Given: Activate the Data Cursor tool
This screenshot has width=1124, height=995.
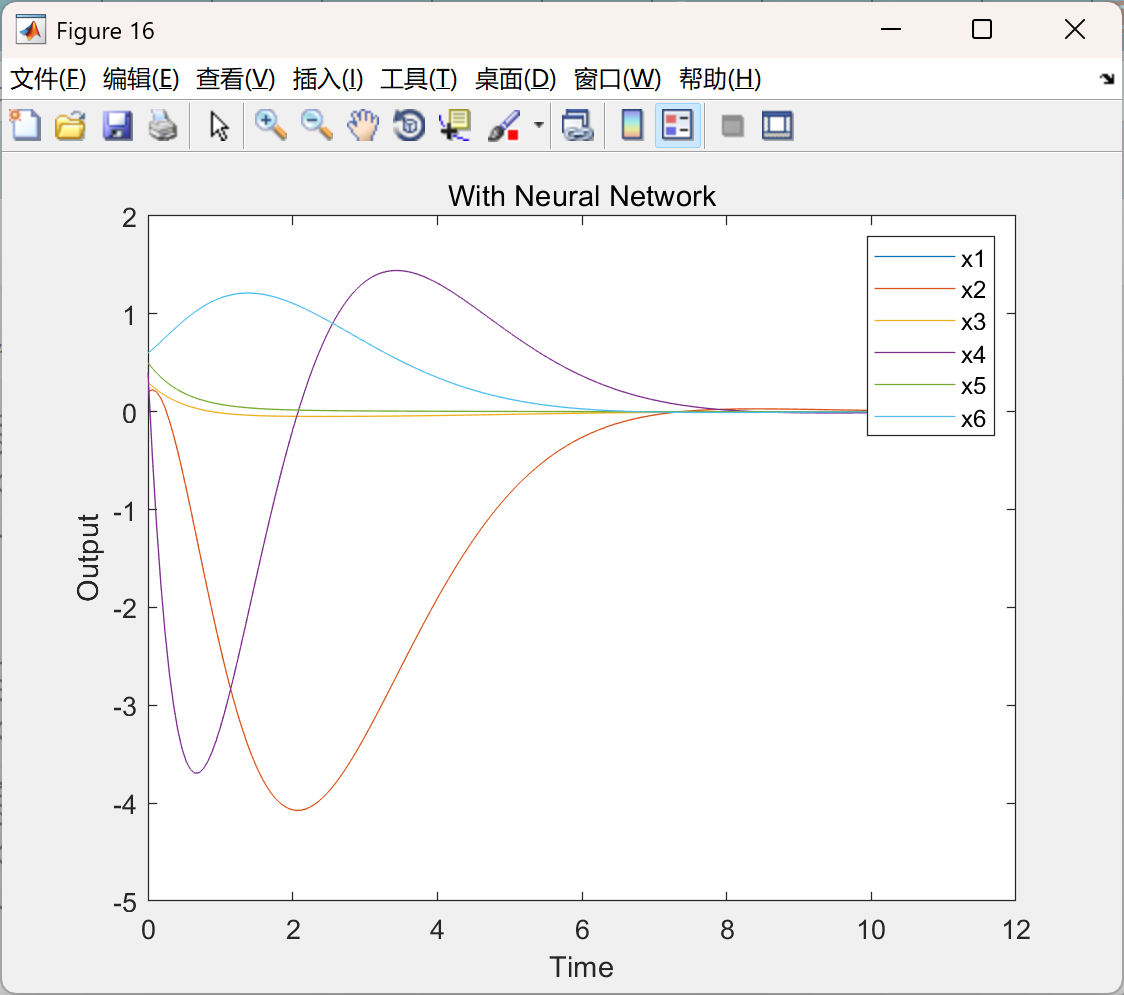Looking at the screenshot, I should (x=455, y=125).
